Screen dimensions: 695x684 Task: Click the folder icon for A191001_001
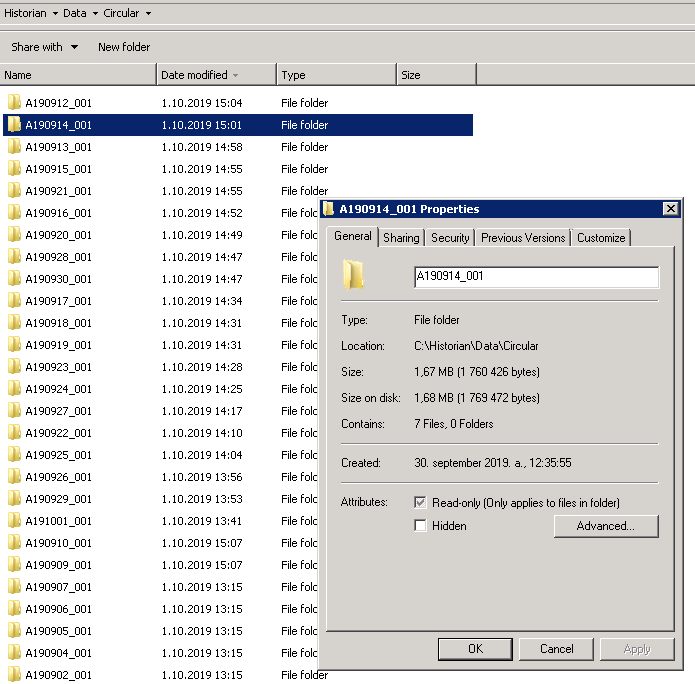tap(14, 521)
